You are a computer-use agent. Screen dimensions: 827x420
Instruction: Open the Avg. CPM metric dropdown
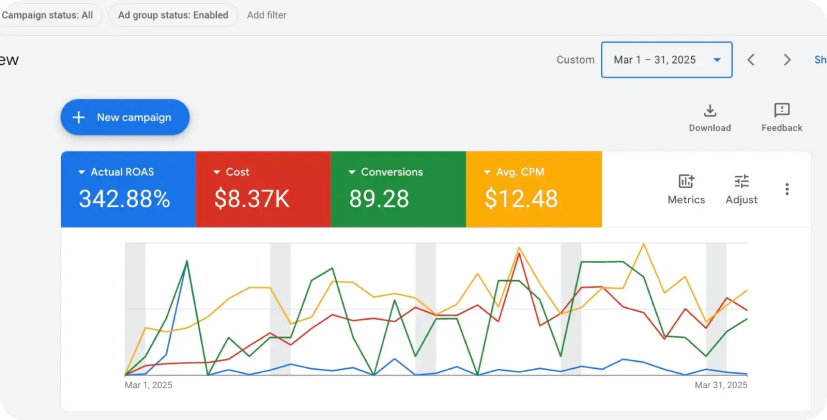(x=487, y=172)
